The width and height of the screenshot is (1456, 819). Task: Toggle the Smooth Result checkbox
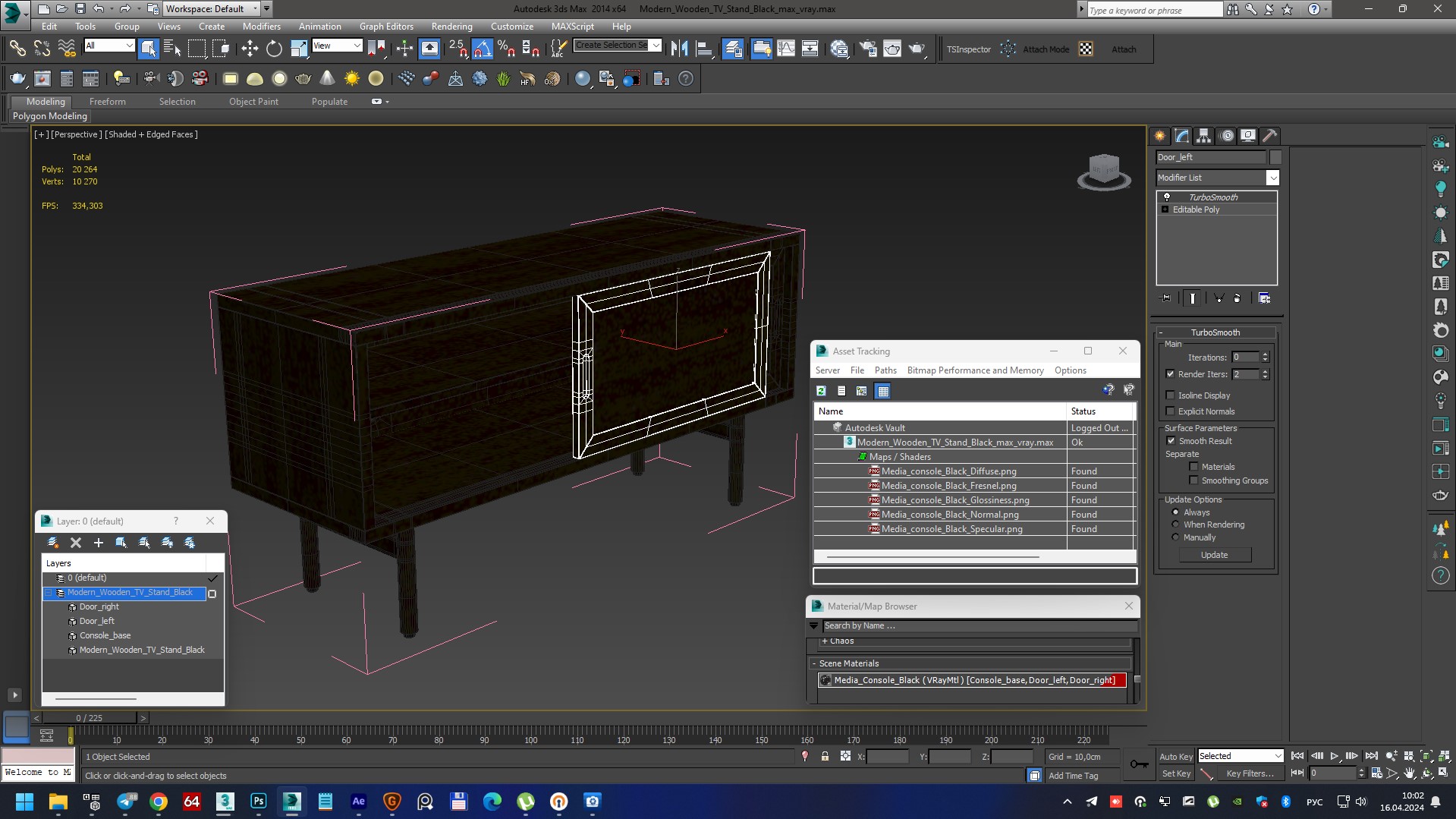click(1171, 441)
